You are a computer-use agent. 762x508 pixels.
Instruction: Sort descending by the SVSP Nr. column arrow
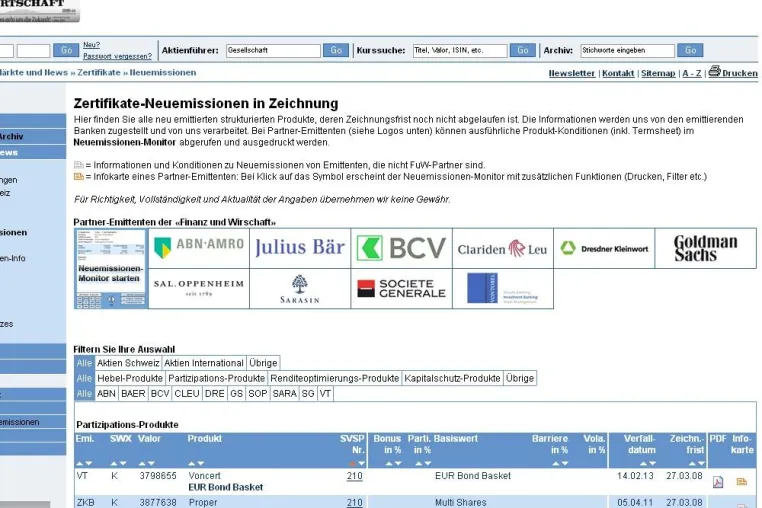(x=361, y=463)
